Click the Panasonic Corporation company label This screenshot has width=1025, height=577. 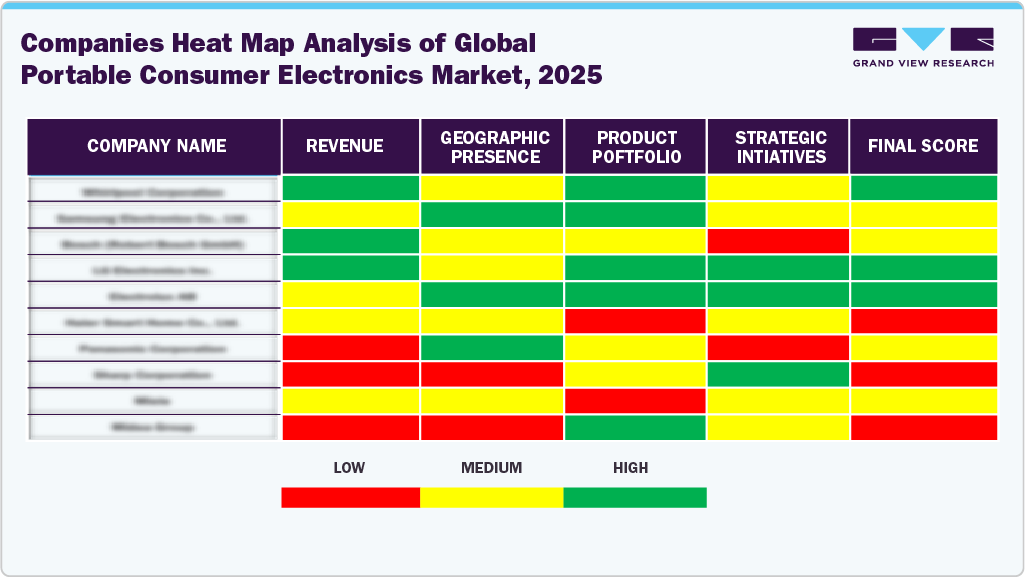coord(154,348)
